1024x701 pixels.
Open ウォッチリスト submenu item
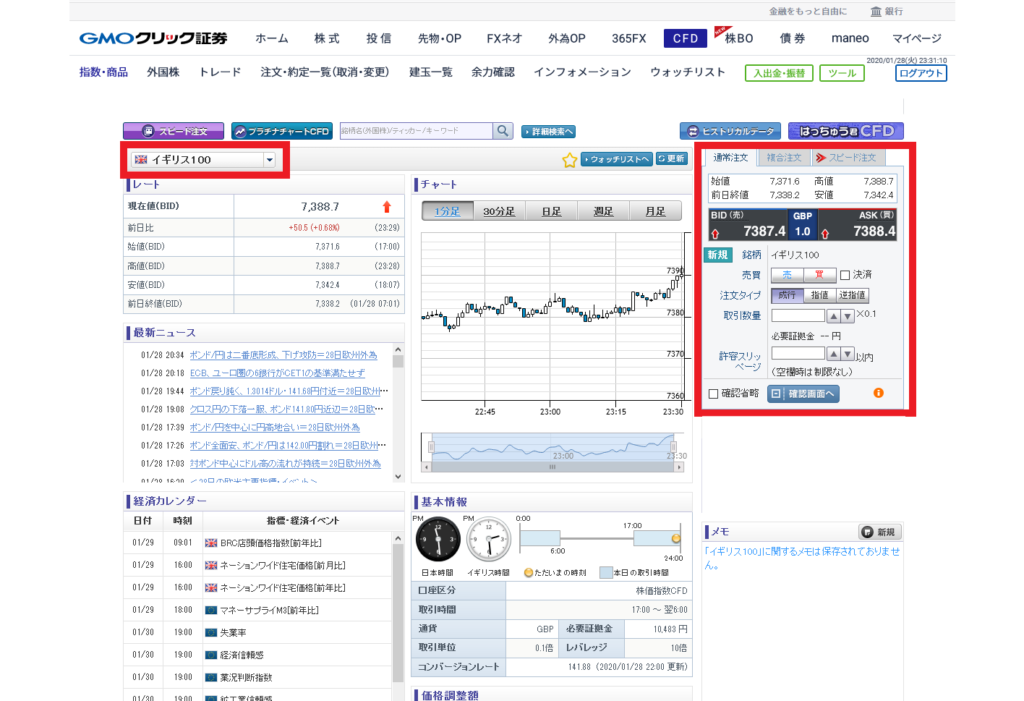[x=688, y=72]
